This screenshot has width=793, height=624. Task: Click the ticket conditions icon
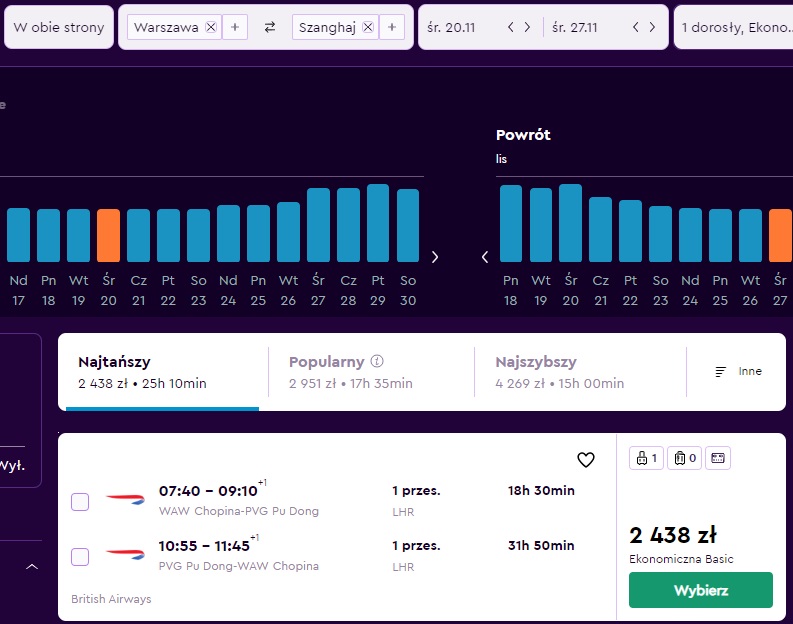coord(718,458)
